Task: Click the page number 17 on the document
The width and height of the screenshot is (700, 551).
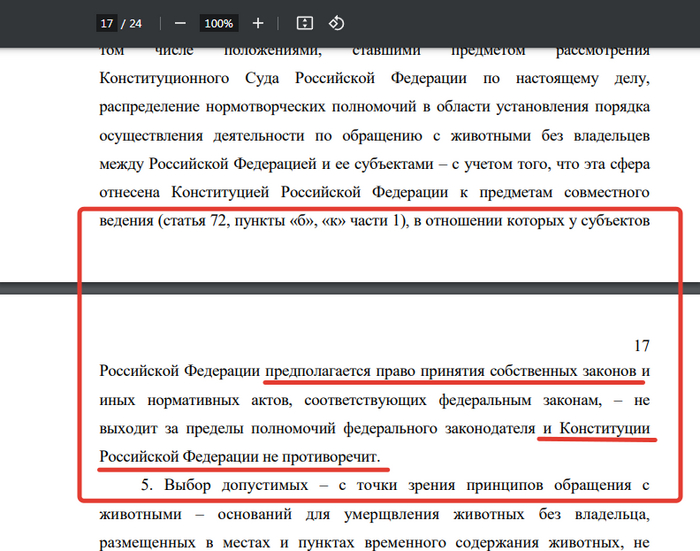Action: click(x=642, y=346)
